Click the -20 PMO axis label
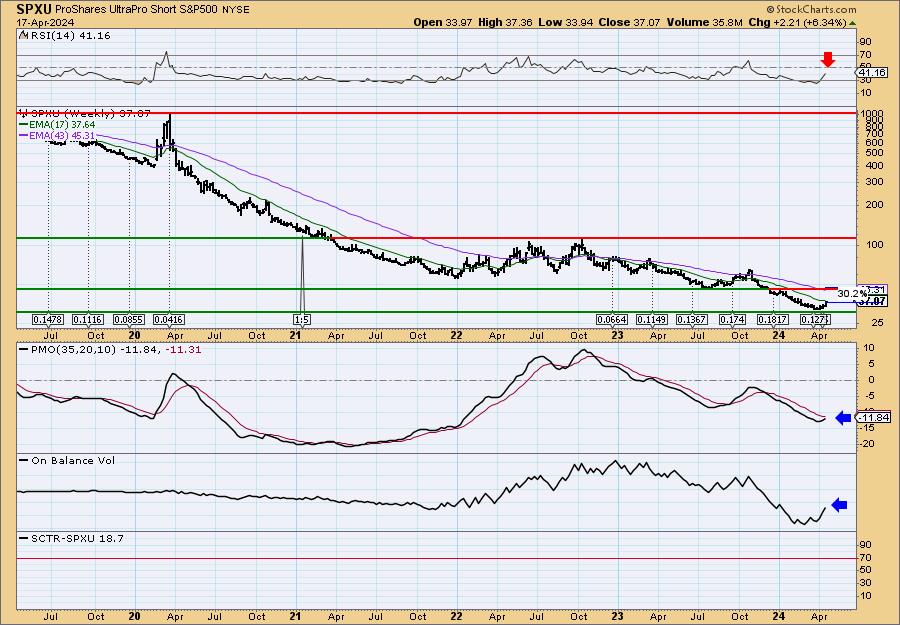The image size is (900, 625). point(867,444)
